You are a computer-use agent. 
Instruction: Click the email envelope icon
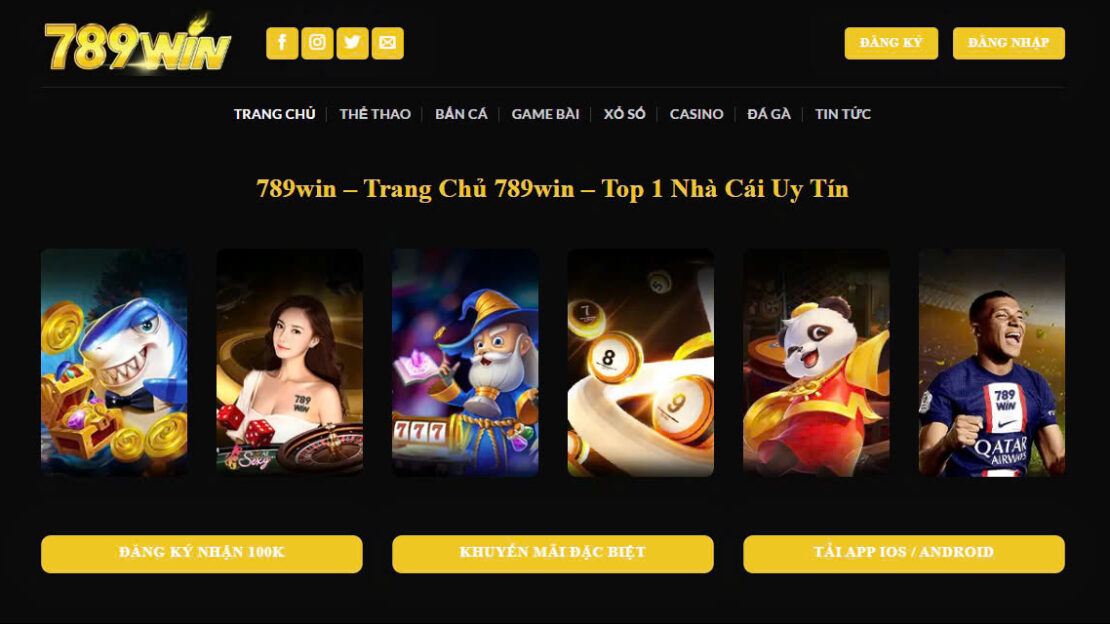(388, 43)
